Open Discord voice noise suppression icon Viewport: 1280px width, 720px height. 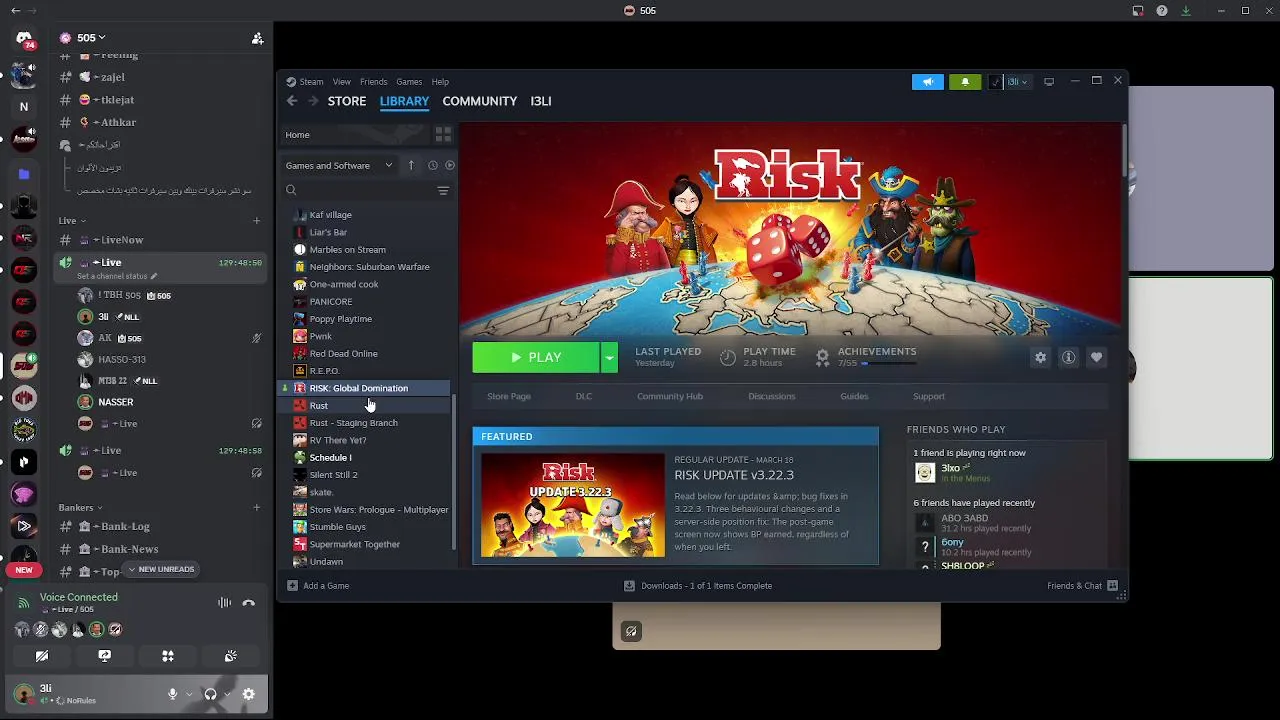pos(224,603)
